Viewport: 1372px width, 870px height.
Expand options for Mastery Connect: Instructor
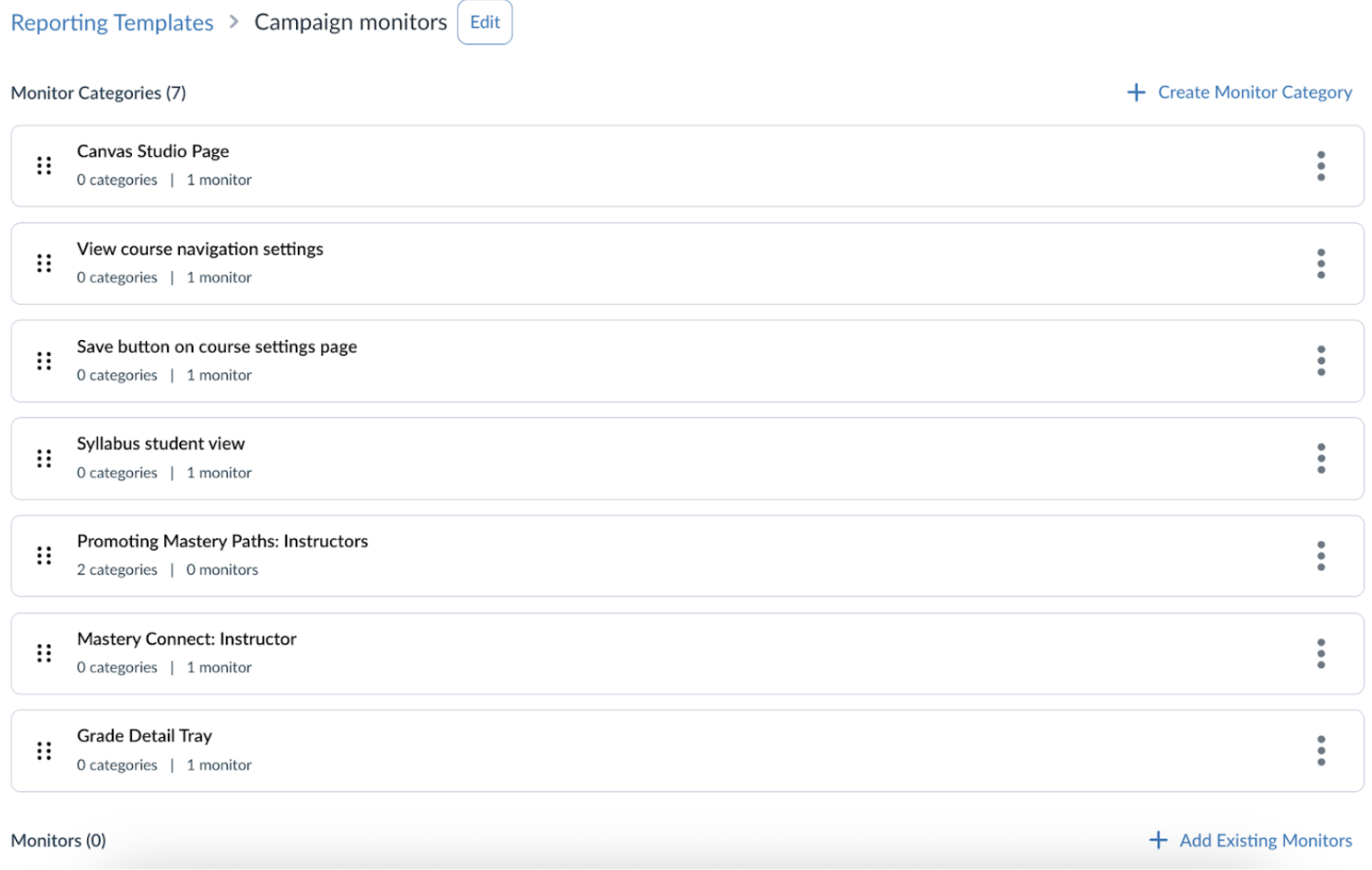[x=1321, y=653]
